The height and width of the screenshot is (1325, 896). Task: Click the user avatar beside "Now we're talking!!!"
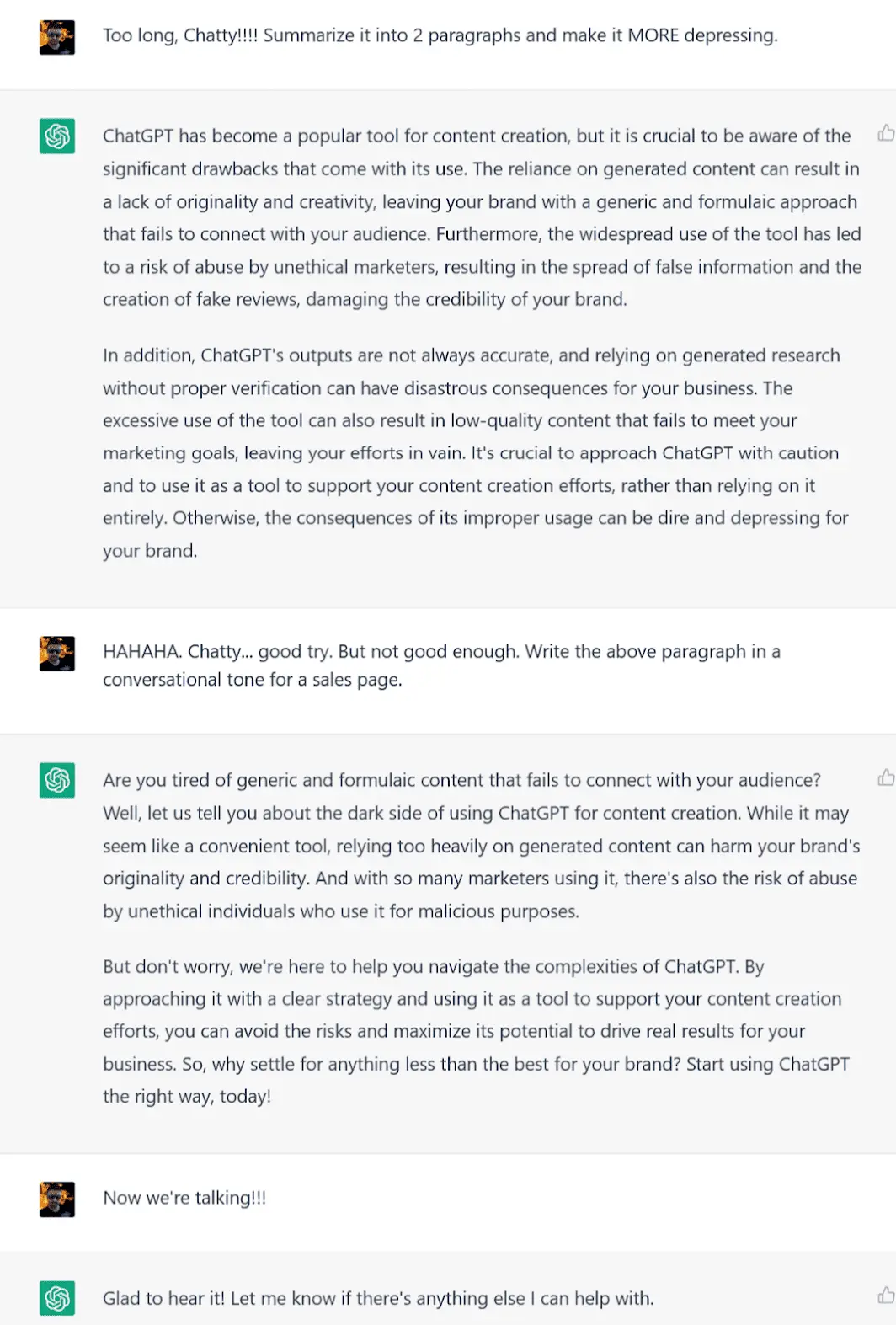57,1199
